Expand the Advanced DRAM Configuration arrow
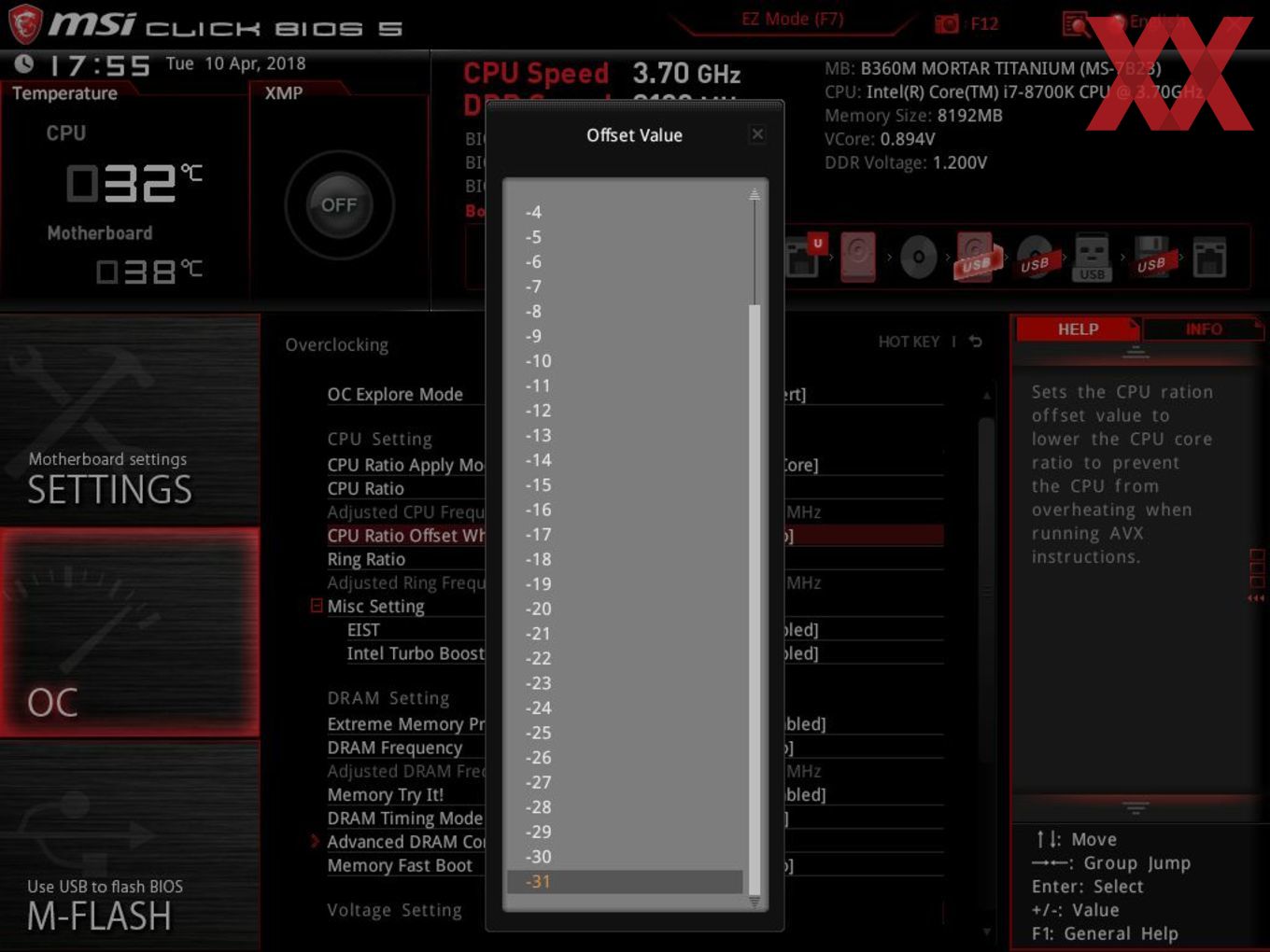 pos(316,841)
